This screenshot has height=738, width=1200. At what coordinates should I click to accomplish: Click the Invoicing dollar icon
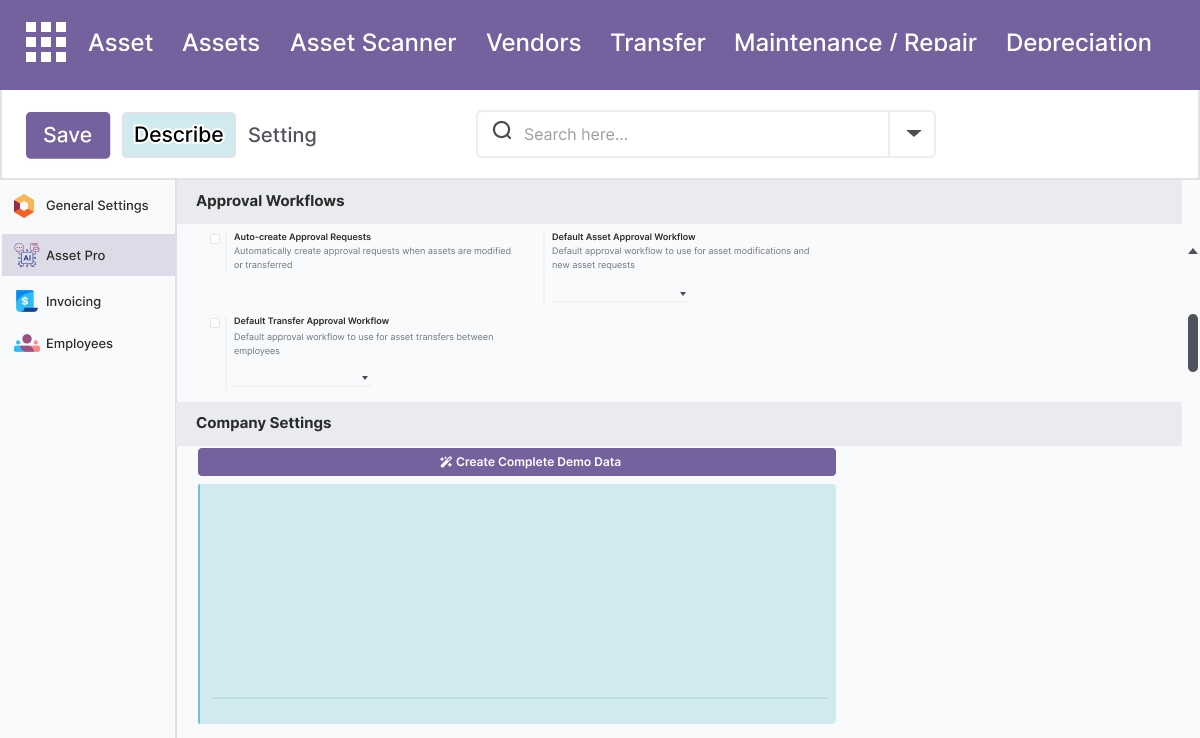pos(26,301)
